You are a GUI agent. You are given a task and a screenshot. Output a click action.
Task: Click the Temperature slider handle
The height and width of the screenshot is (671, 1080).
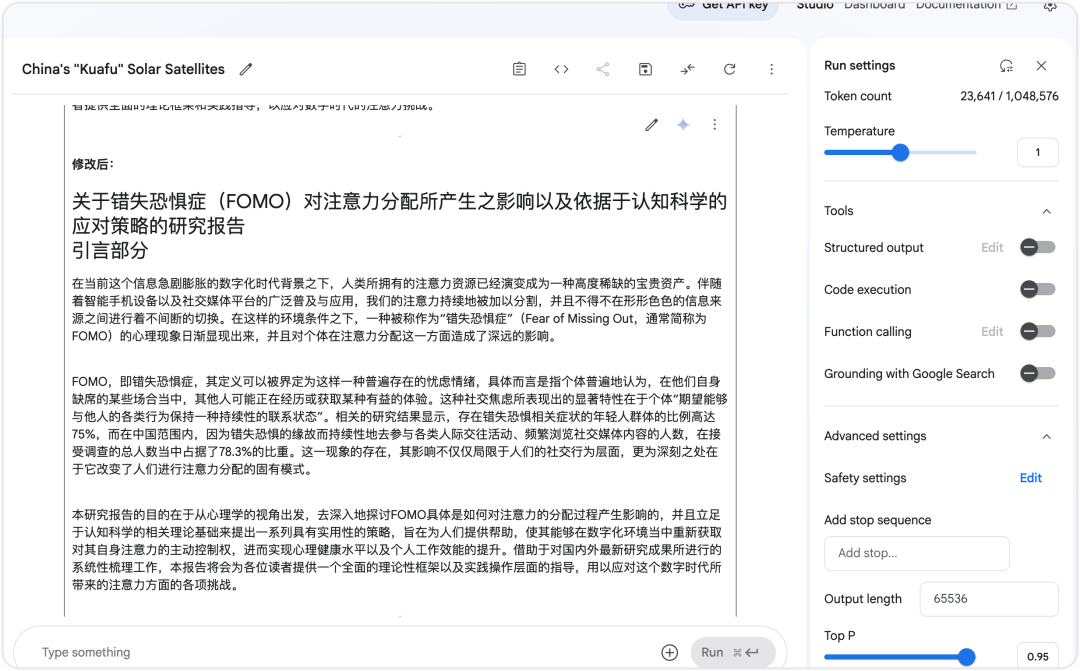tap(900, 153)
